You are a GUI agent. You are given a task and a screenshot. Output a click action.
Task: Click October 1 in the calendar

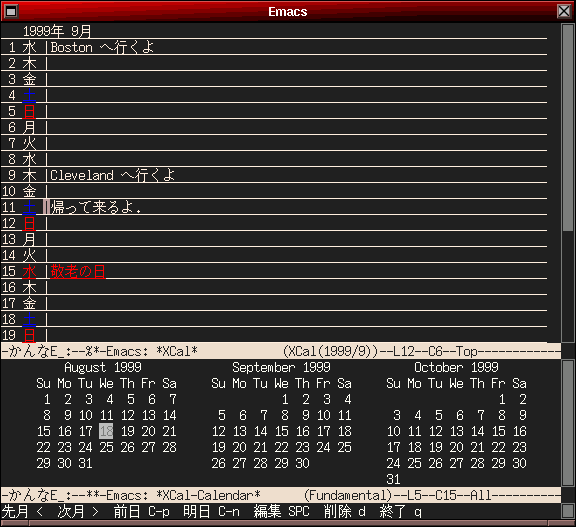tap(502, 399)
